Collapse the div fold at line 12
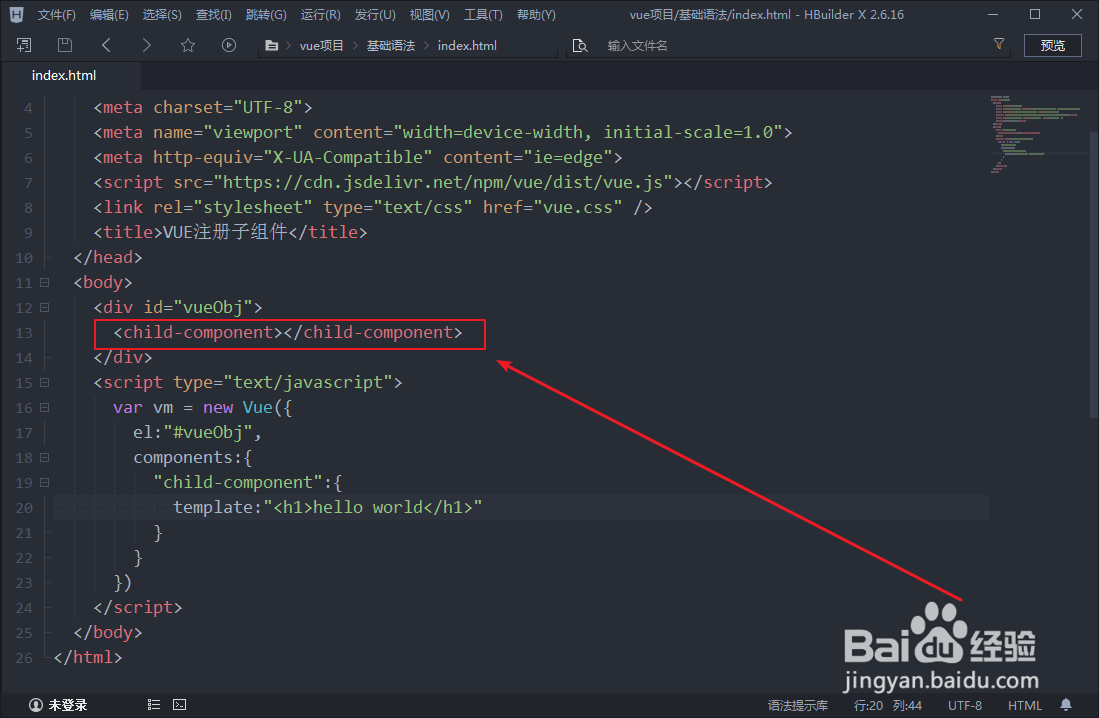 coord(44,307)
